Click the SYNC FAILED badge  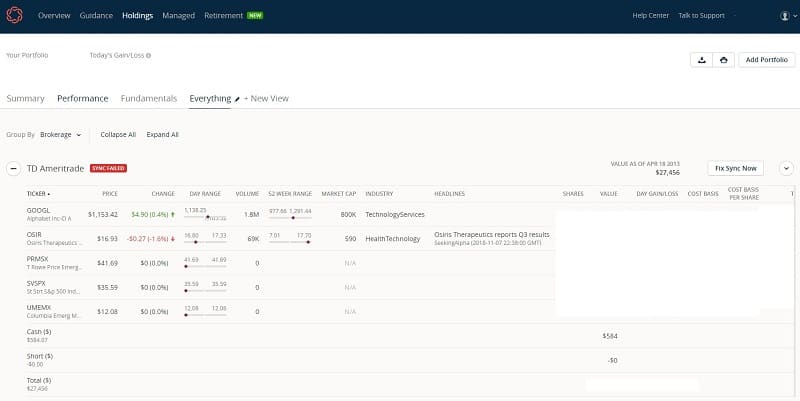point(108,168)
